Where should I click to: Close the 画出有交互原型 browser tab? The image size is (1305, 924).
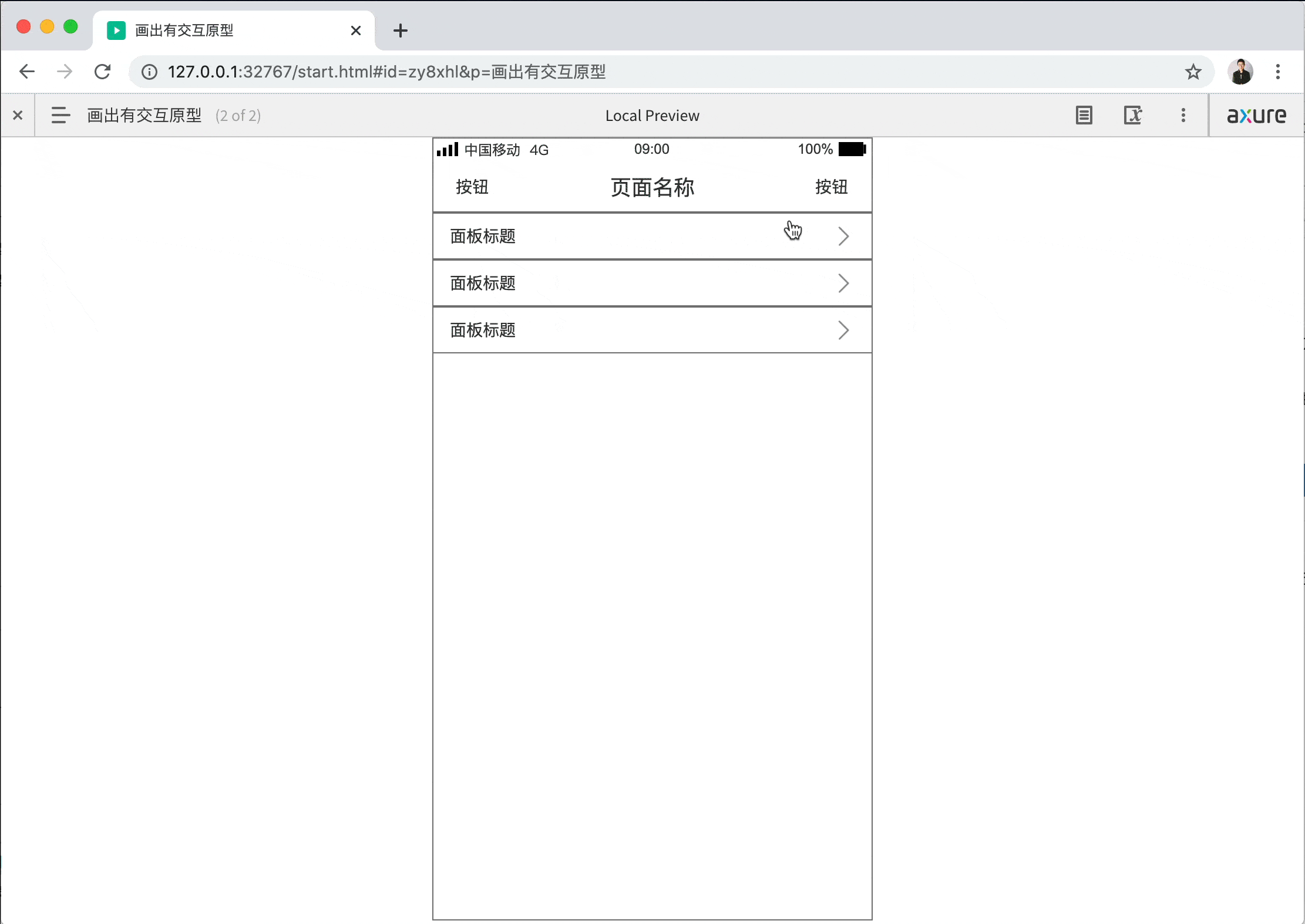(x=356, y=31)
